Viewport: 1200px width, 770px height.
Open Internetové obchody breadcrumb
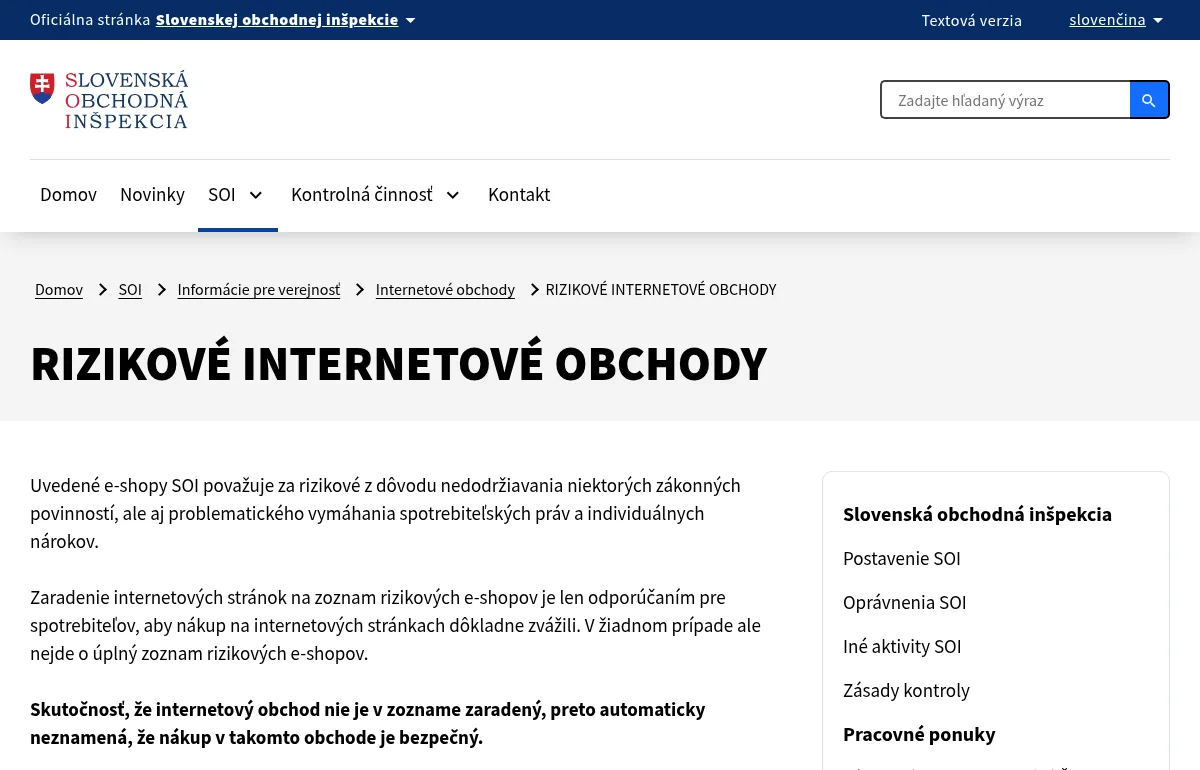click(445, 290)
